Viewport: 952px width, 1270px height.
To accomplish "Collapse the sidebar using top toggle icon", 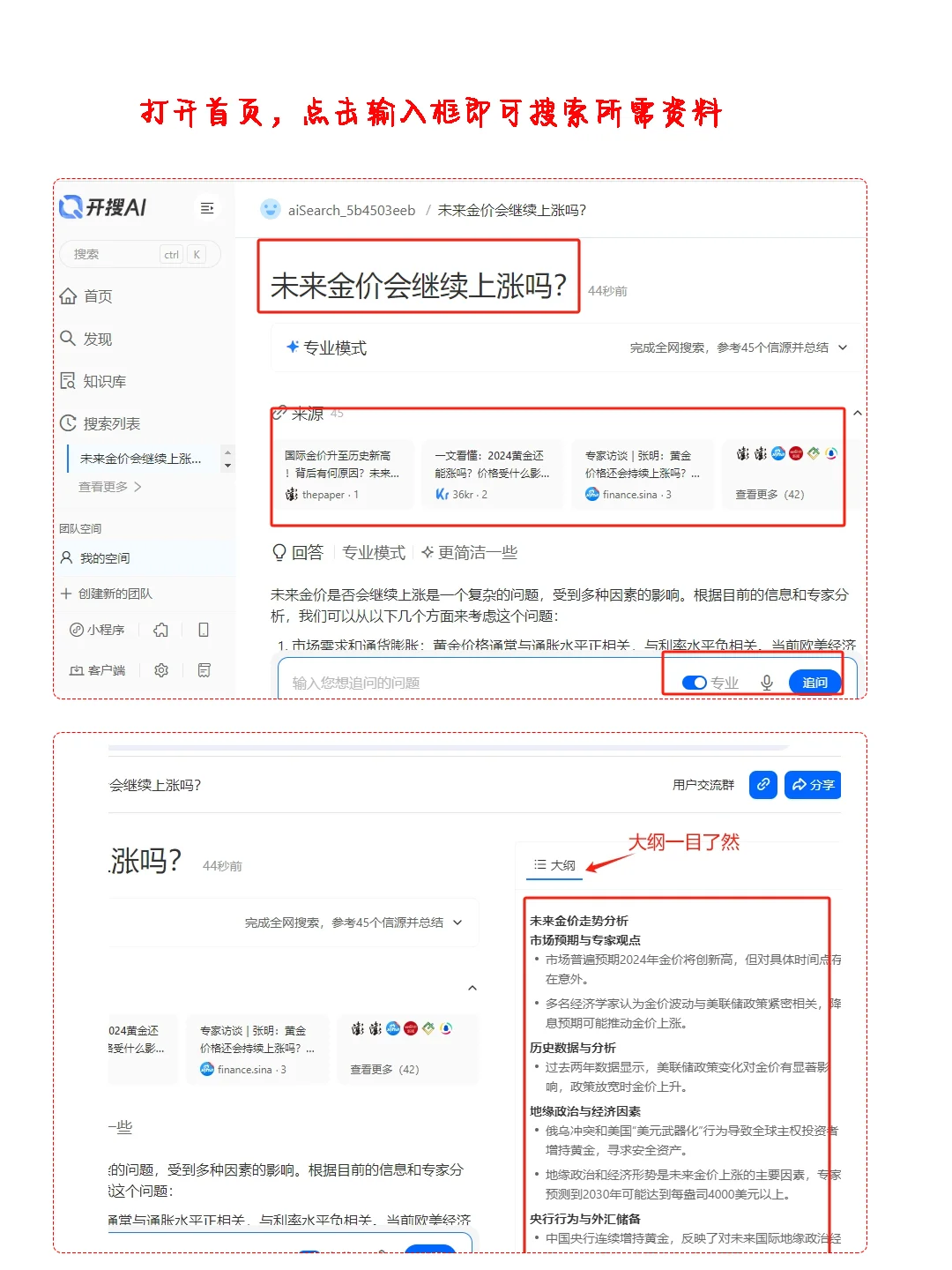I will [207, 208].
